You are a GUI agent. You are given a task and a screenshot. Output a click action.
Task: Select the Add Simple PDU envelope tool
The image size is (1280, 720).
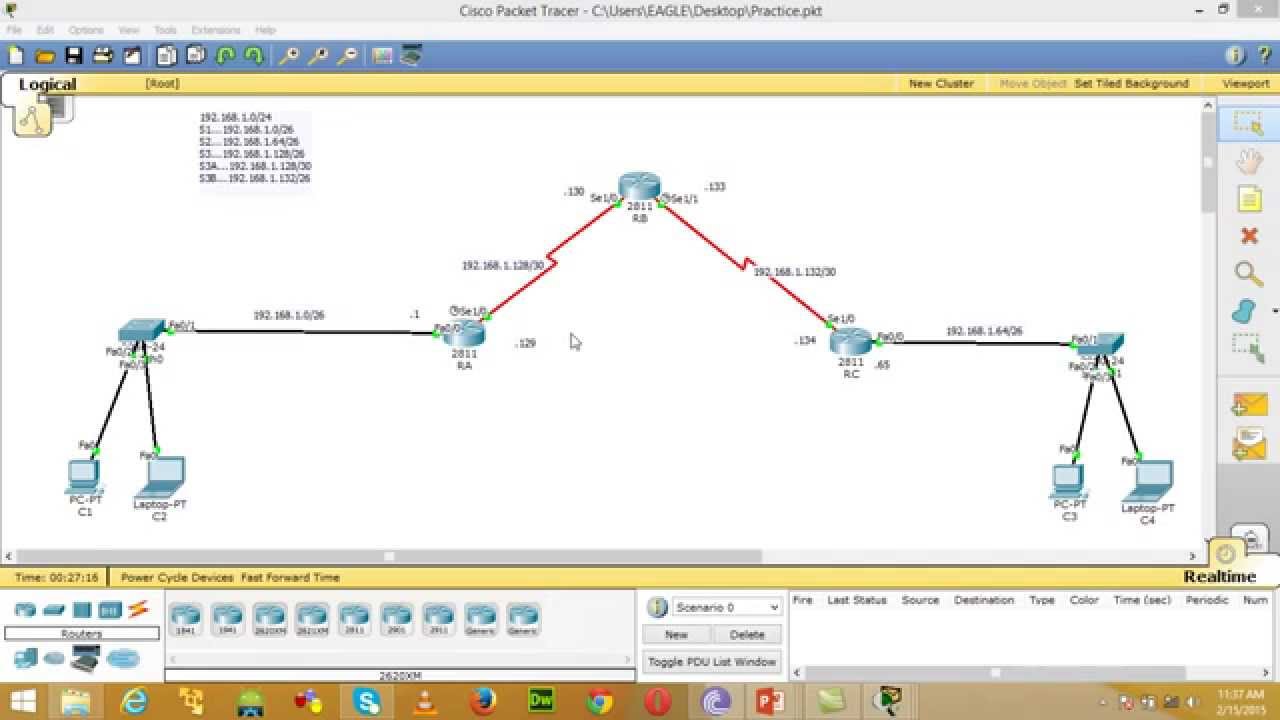pos(1248,404)
